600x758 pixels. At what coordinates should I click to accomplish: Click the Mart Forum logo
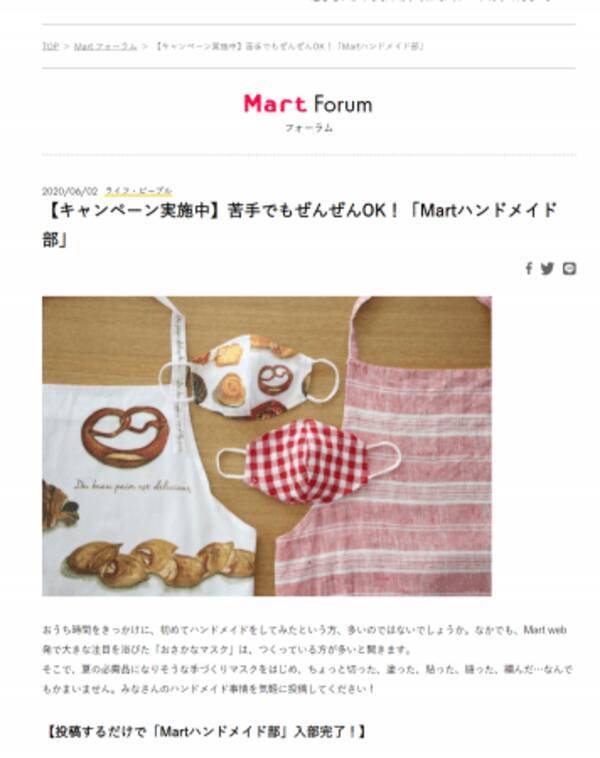[308, 104]
